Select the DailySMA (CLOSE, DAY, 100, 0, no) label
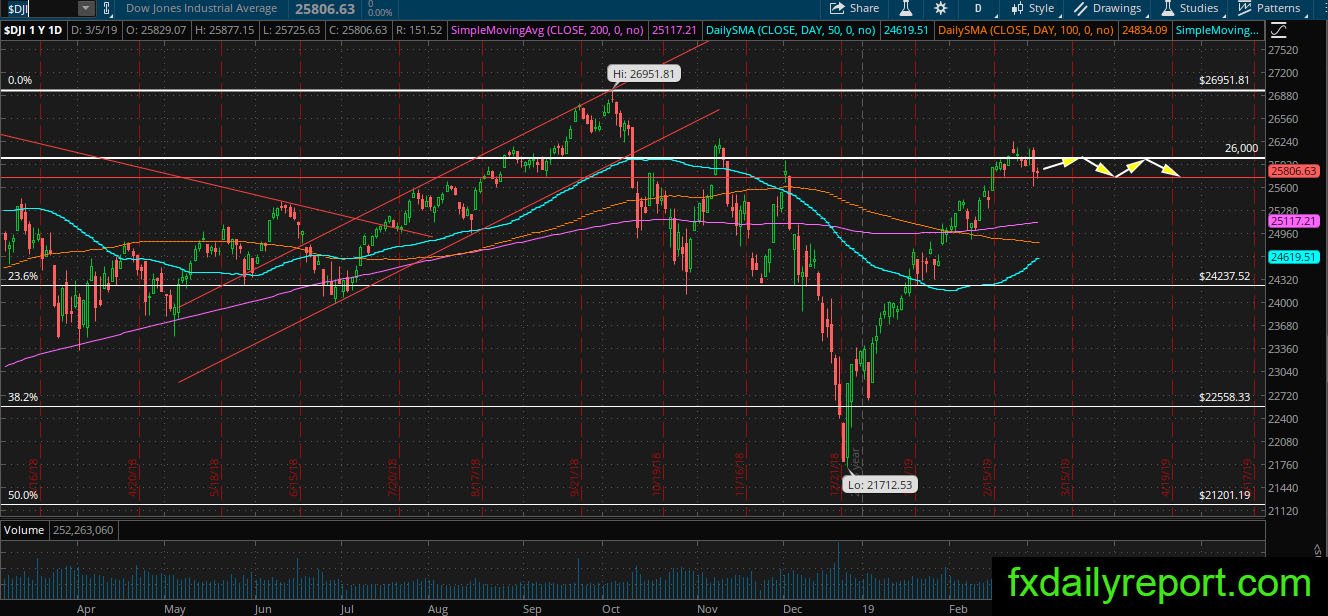The height and width of the screenshot is (616, 1328). 1027,31
